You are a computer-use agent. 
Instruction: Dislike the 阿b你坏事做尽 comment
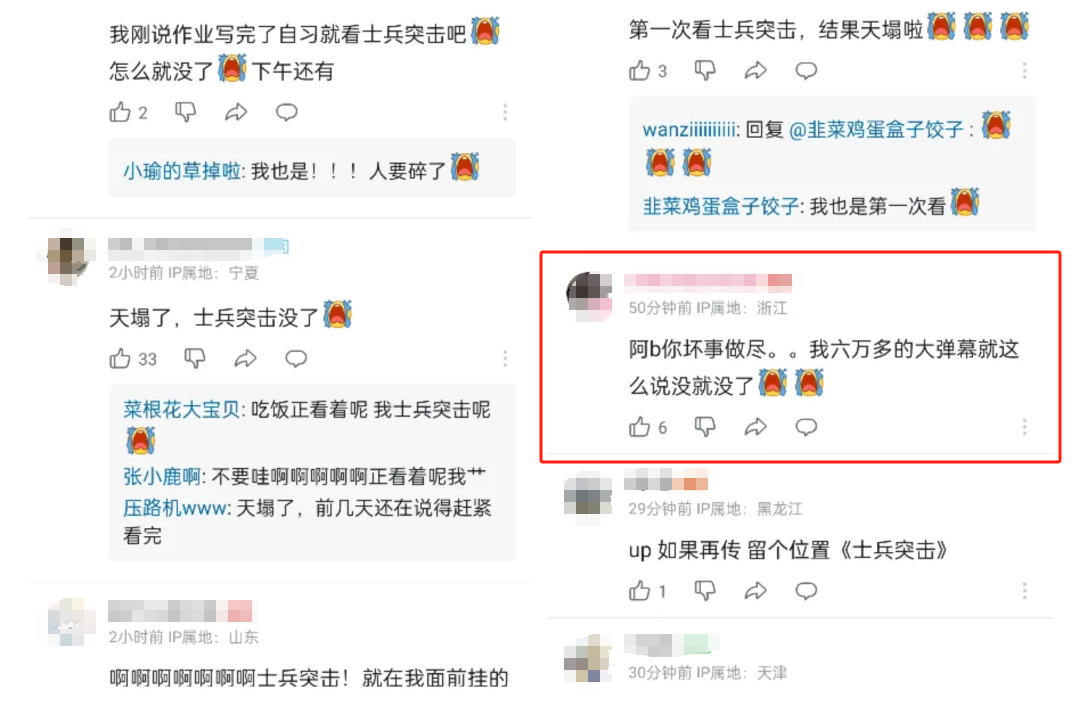click(705, 426)
